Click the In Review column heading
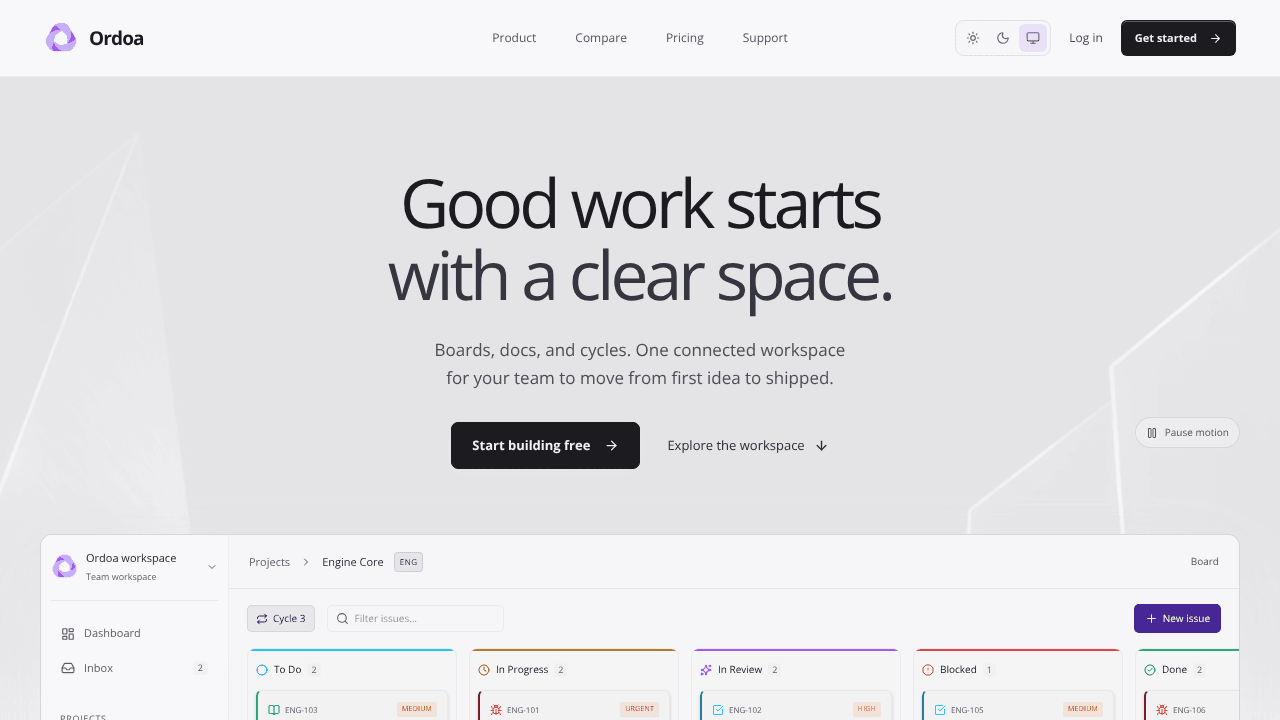The image size is (1280, 720). (x=740, y=670)
